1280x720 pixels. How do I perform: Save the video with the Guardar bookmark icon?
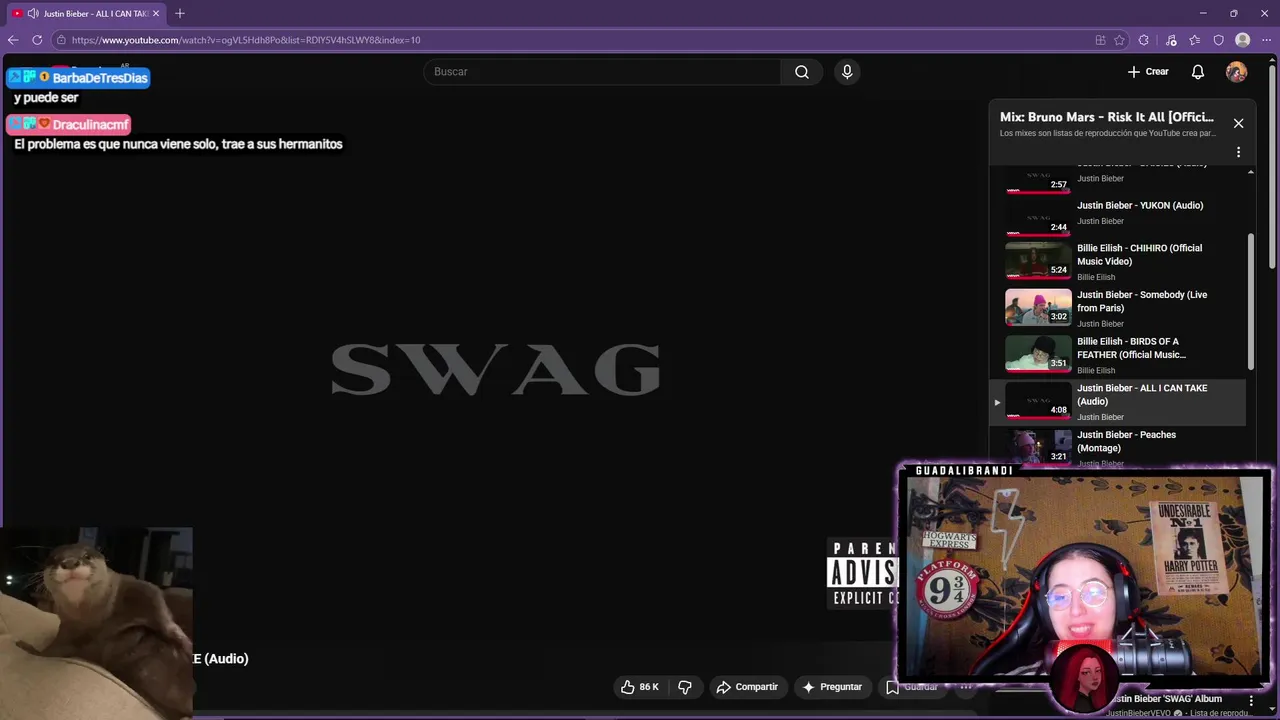tap(892, 687)
